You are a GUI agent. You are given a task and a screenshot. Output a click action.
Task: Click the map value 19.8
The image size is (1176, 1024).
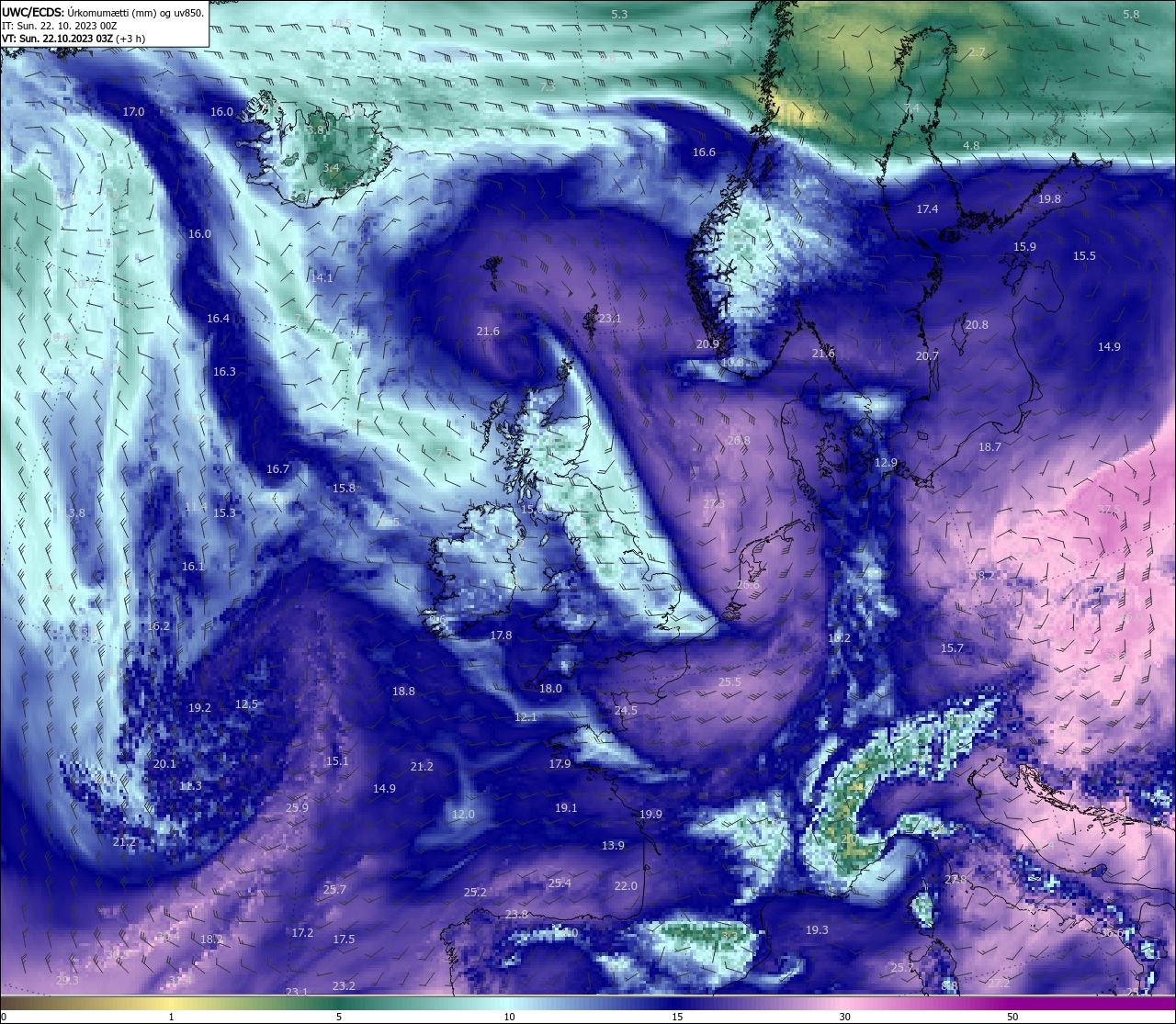1049,199
